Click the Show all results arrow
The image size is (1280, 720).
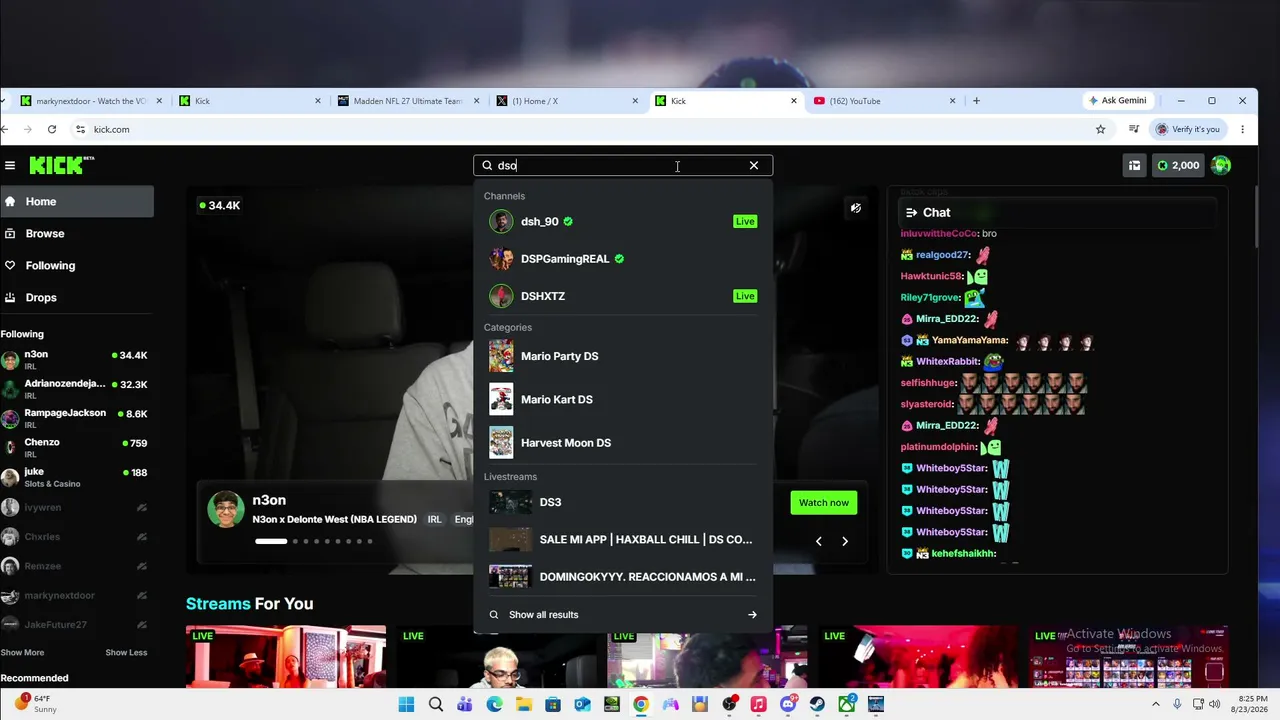pos(752,615)
